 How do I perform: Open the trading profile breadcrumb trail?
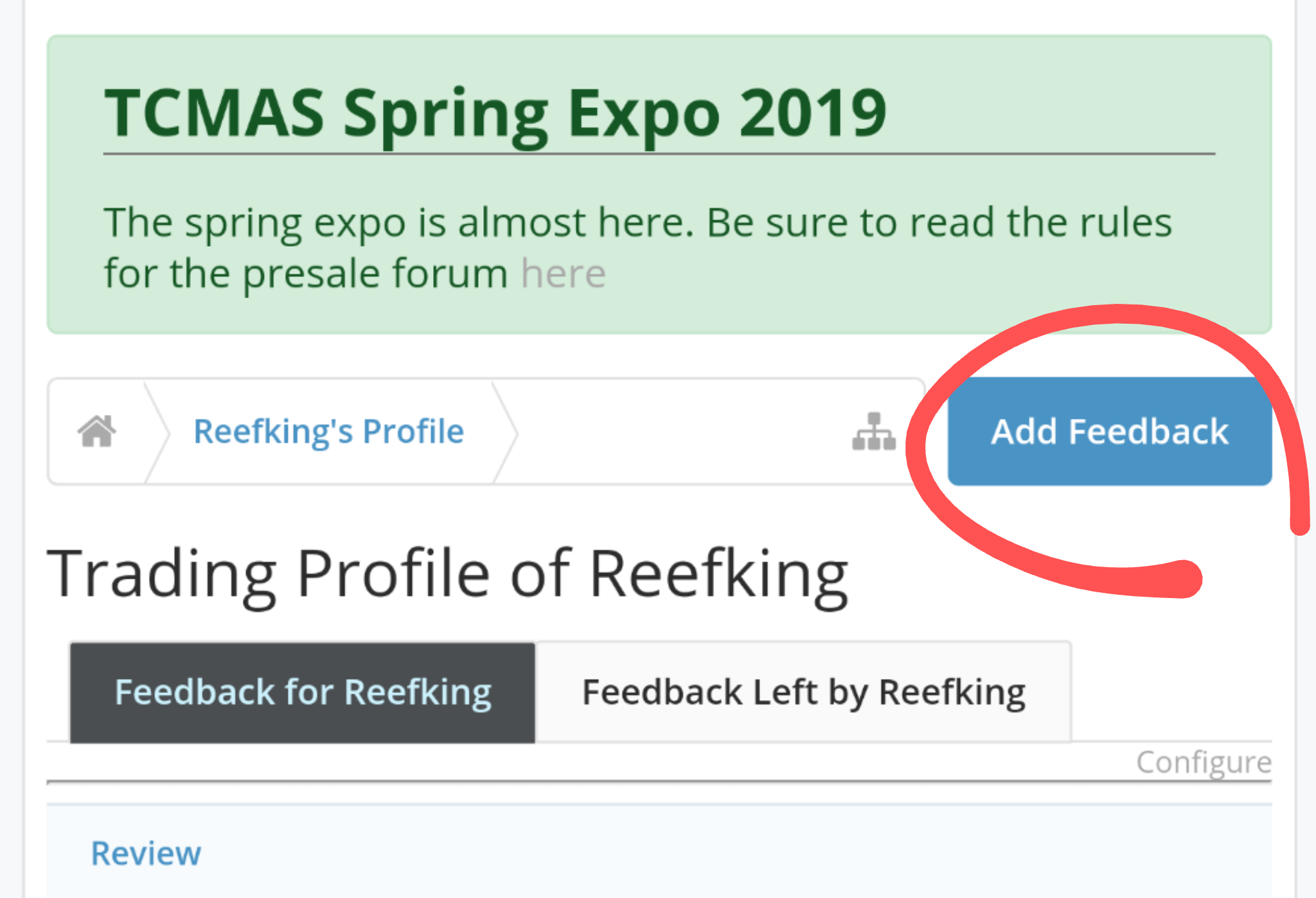pos(328,431)
